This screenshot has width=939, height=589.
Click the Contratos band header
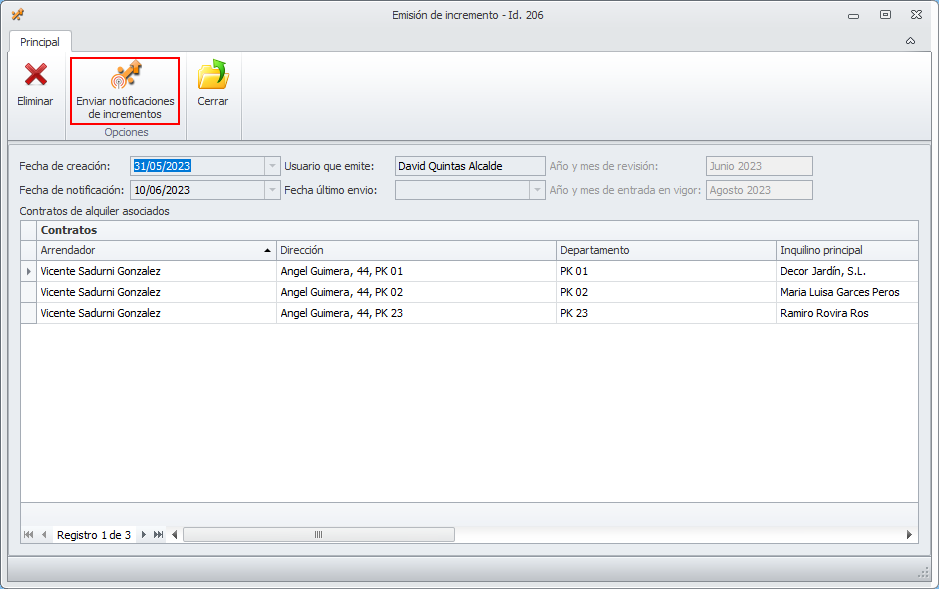pos(477,230)
